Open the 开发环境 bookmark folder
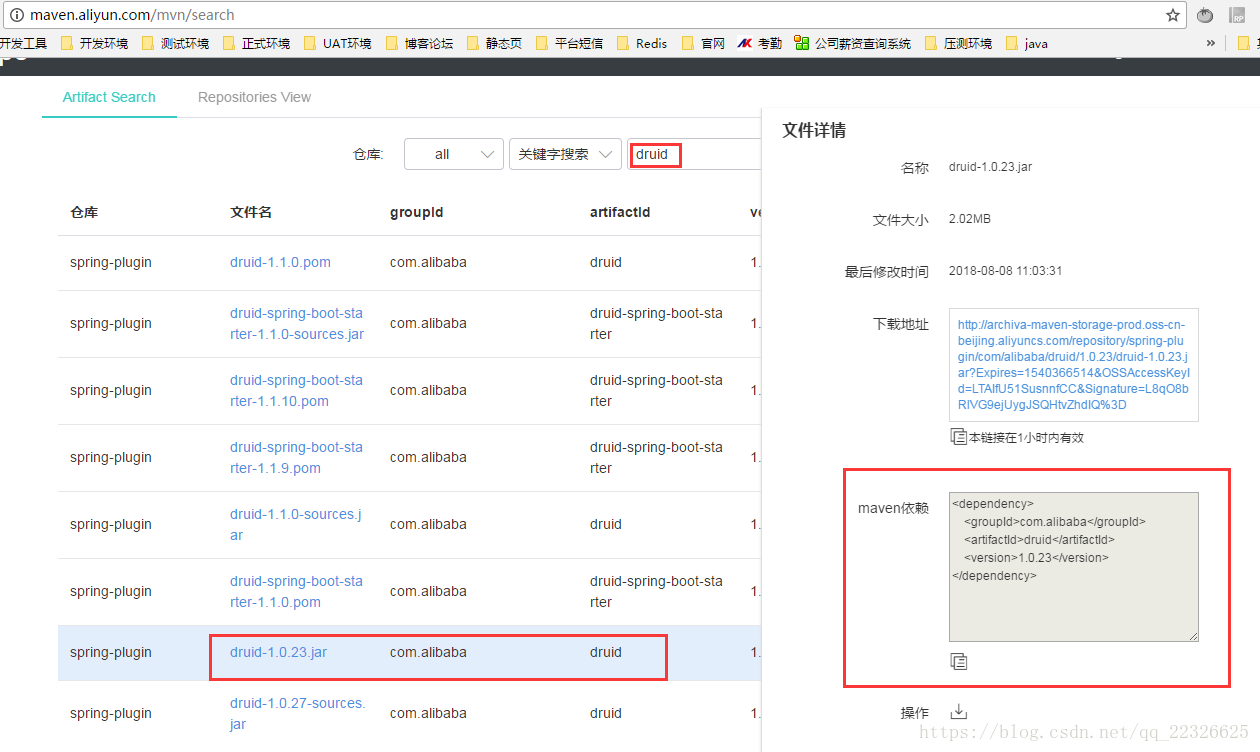 click(x=95, y=43)
